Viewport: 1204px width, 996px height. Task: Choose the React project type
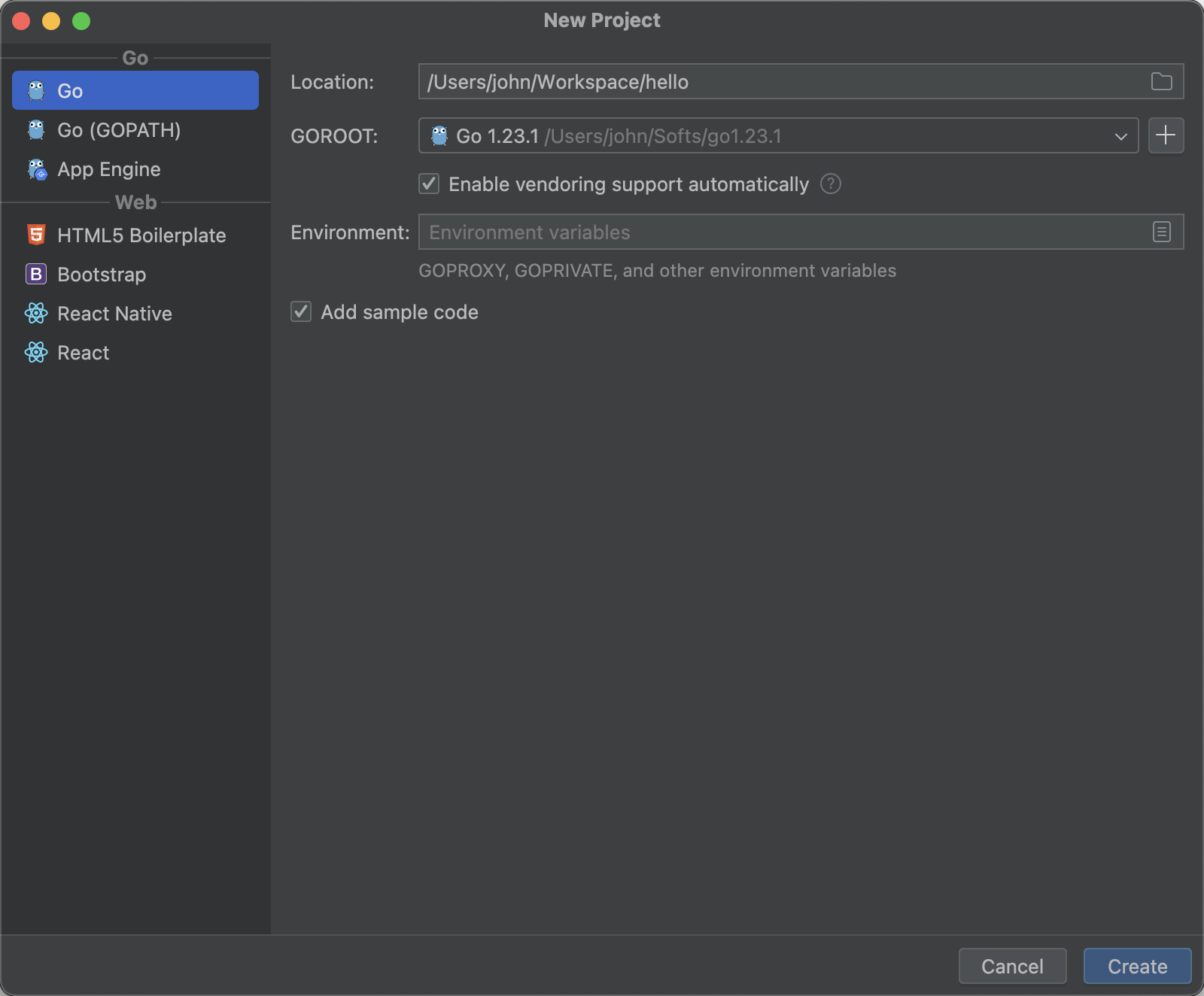pos(83,353)
